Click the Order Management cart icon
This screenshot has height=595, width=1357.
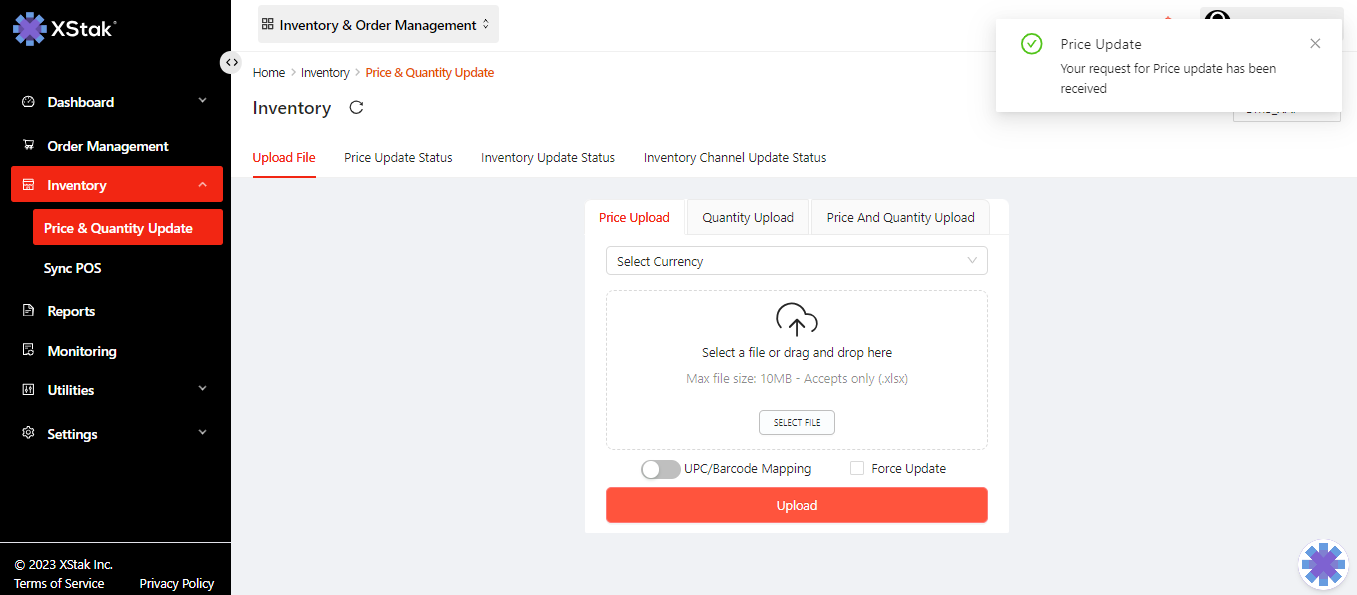[x=28, y=146]
